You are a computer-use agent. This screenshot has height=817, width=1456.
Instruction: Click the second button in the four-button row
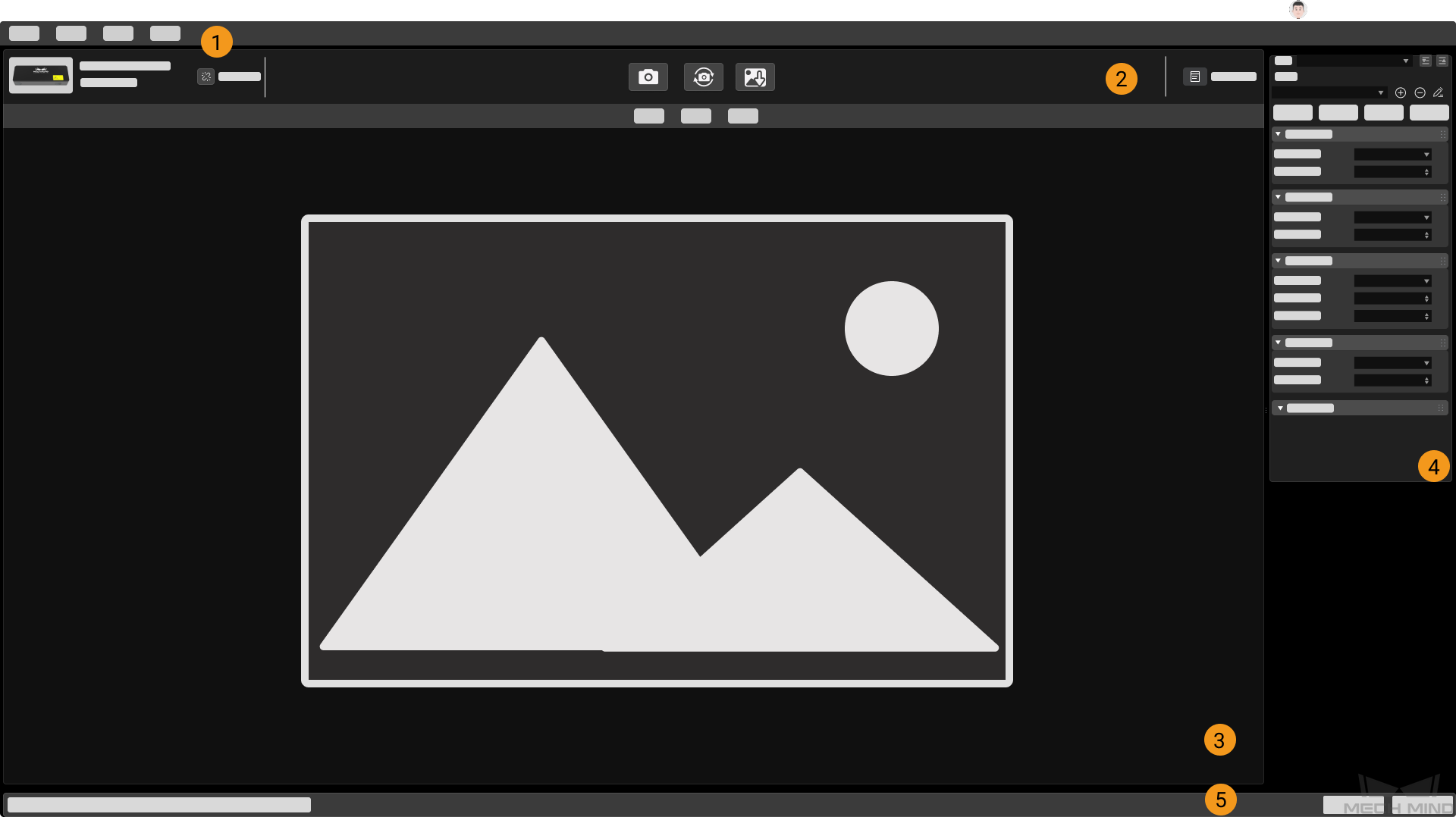click(1338, 113)
